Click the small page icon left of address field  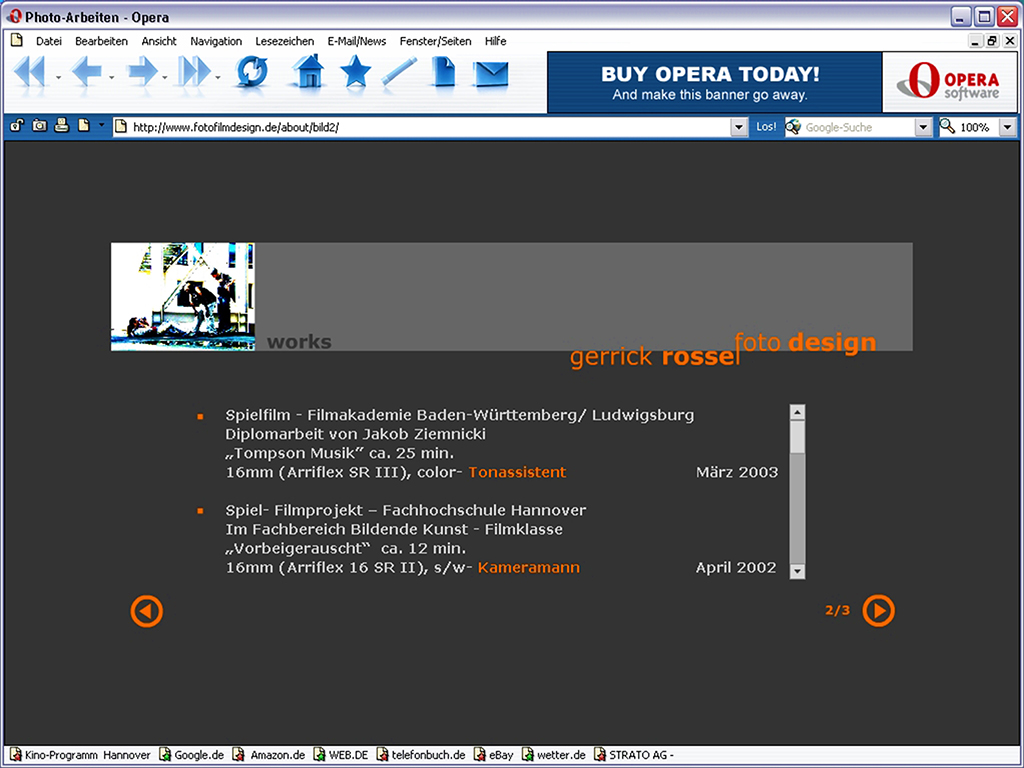(84, 125)
